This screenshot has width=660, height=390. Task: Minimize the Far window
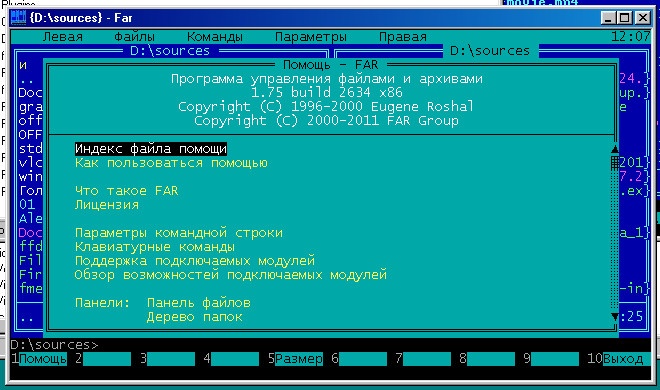607,18
